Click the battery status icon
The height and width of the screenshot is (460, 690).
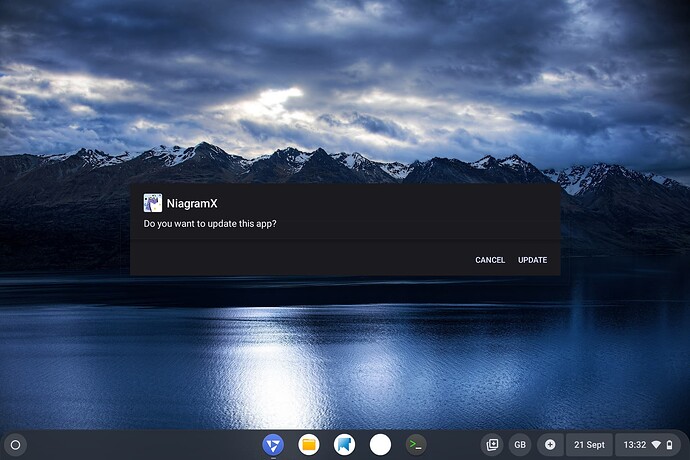tap(669, 445)
